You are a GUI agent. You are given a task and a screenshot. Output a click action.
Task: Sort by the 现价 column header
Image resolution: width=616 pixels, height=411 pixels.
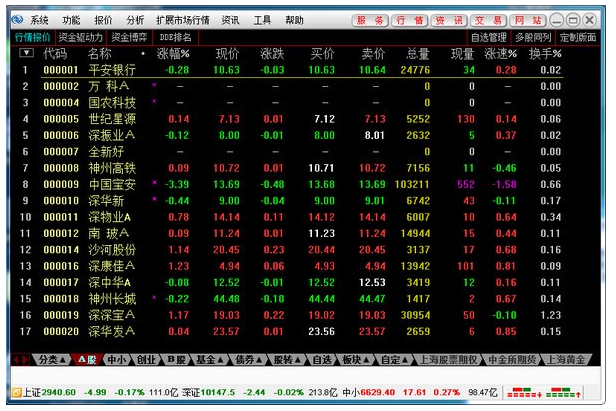[x=227, y=53]
